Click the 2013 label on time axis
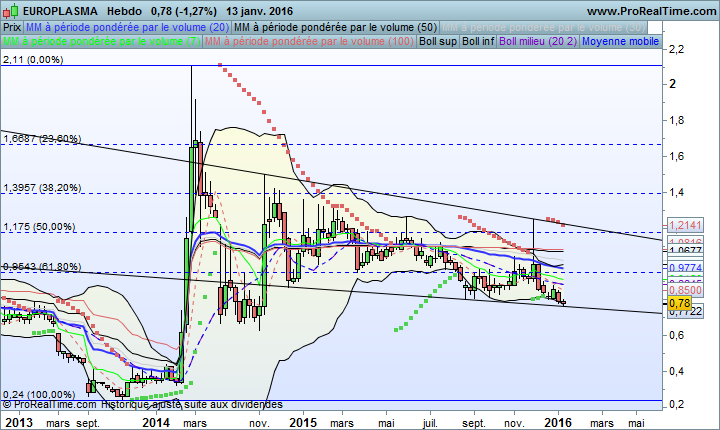Screen dimensions: 720x430 (x=19, y=422)
